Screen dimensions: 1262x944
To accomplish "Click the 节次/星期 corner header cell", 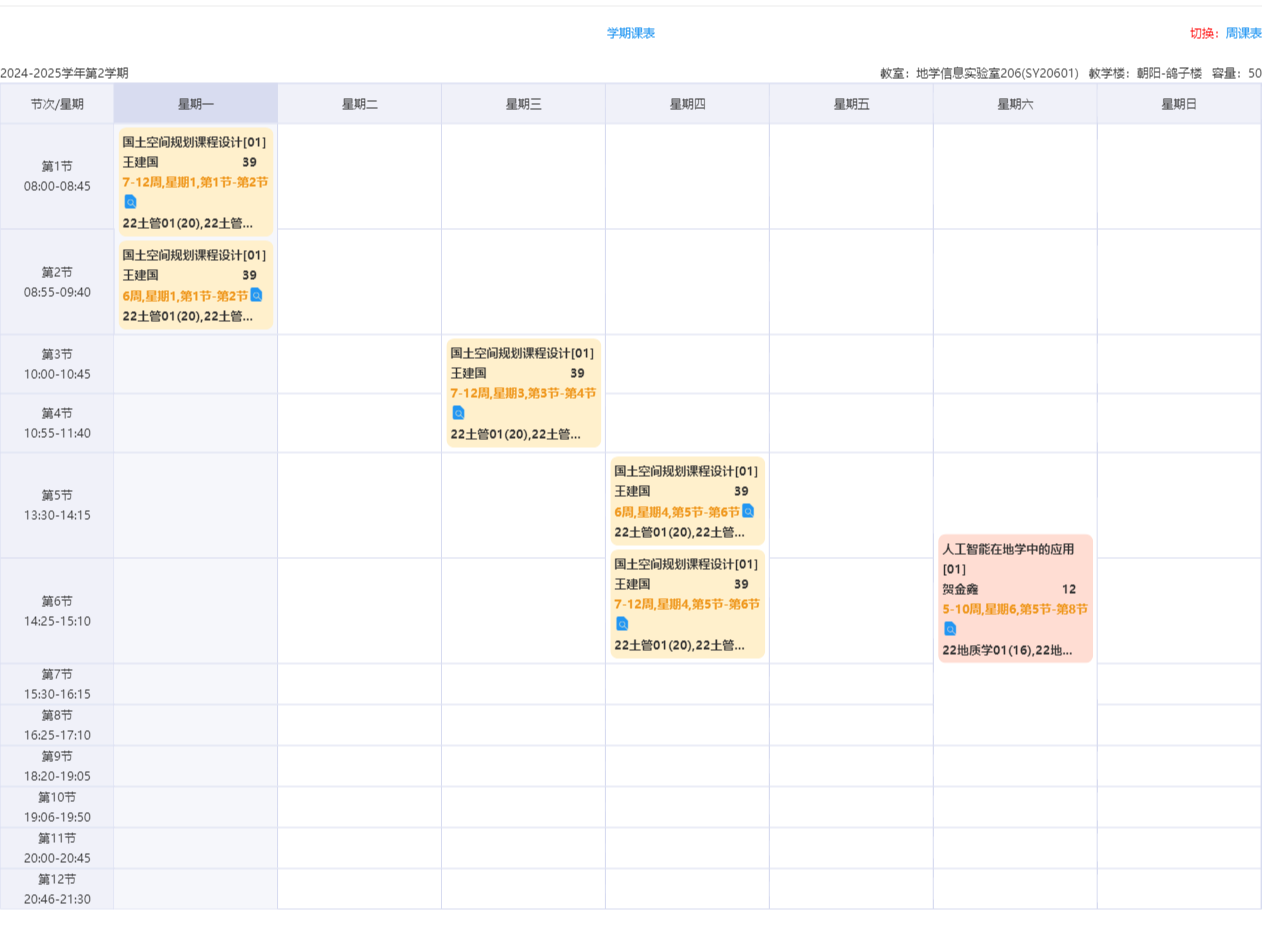I will (x=57, y=104).
